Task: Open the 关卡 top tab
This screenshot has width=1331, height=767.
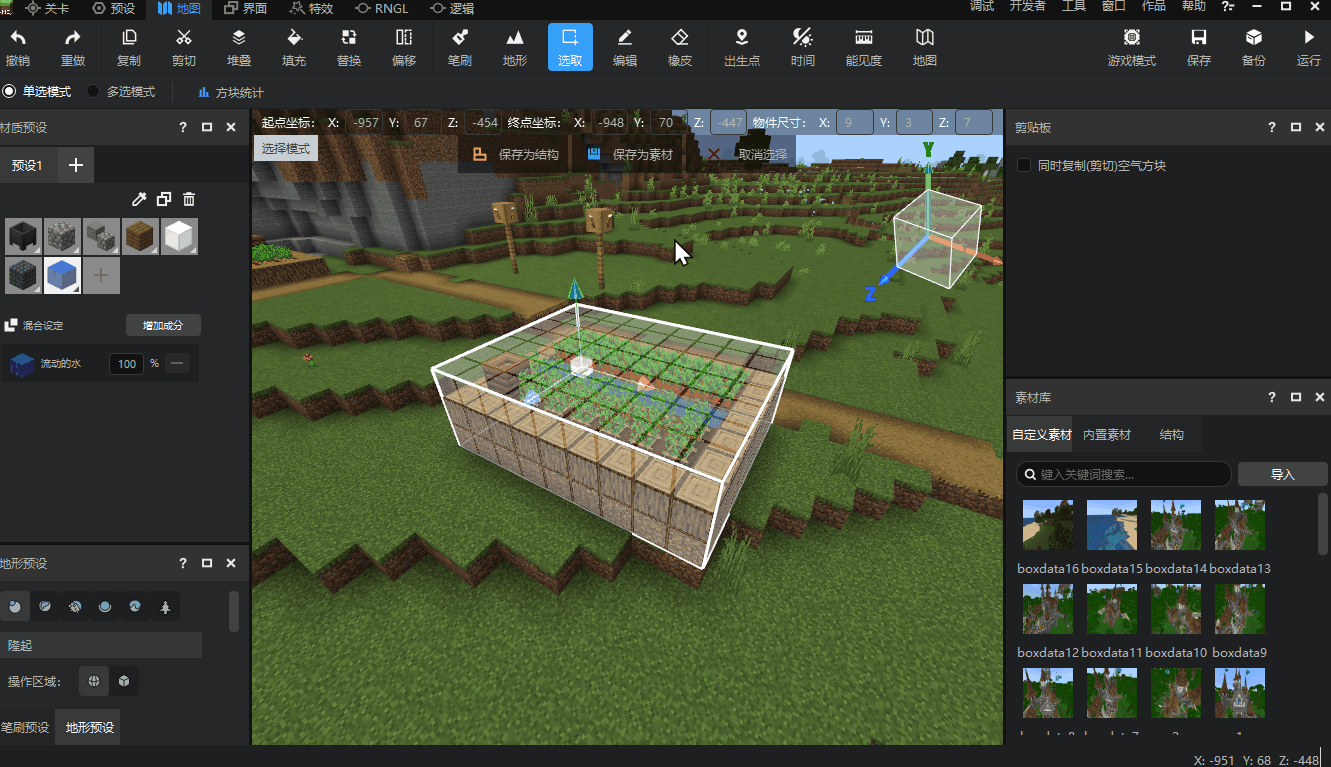Action: (x=47, y=8)
